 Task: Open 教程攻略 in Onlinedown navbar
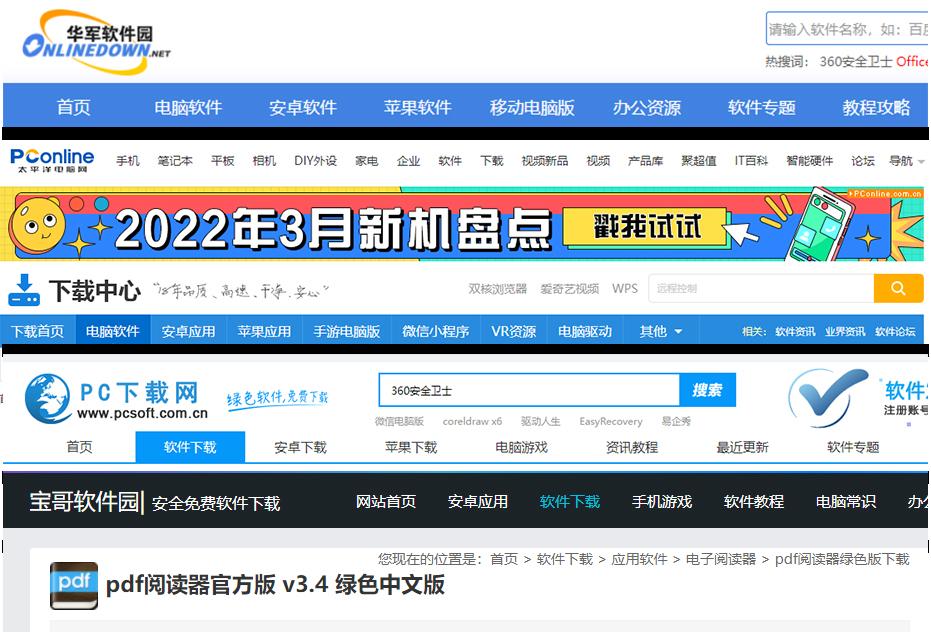click(876, 108)
